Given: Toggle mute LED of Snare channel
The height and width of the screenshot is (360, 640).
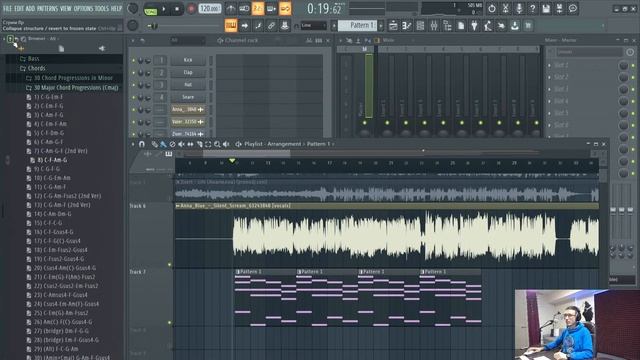Looking at the screenshot, I should click(133, 98).
